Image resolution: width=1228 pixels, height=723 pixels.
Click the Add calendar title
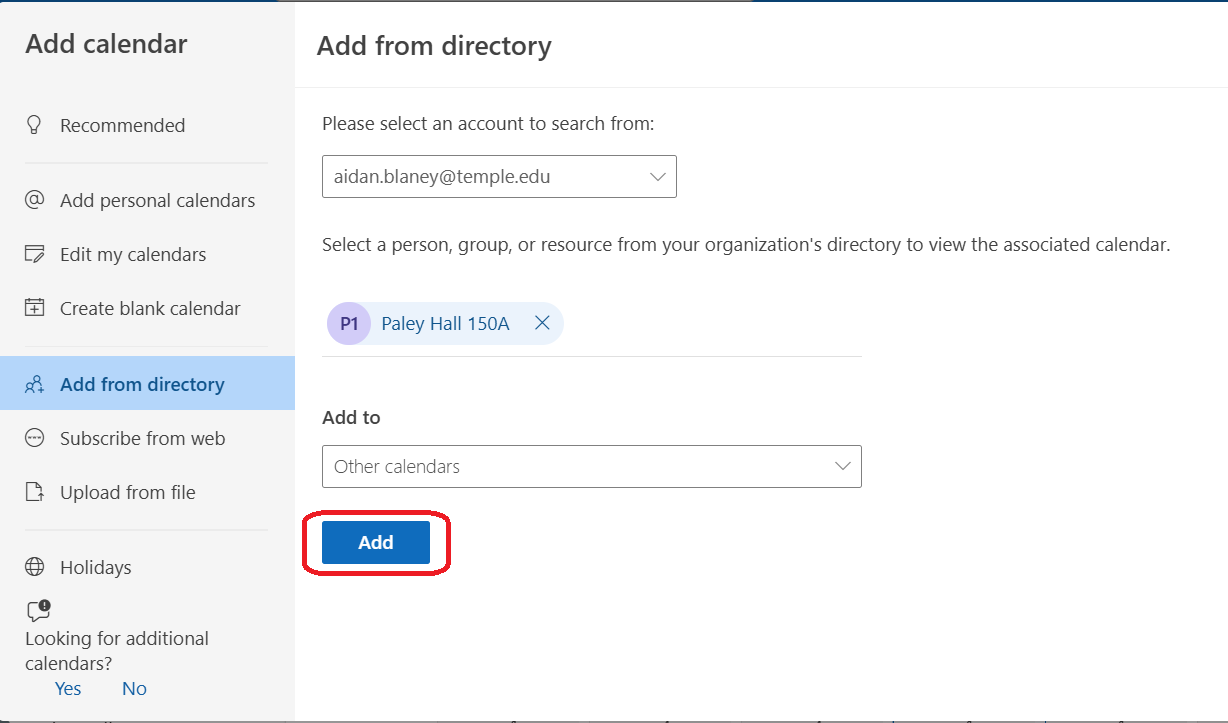(106, 44)
